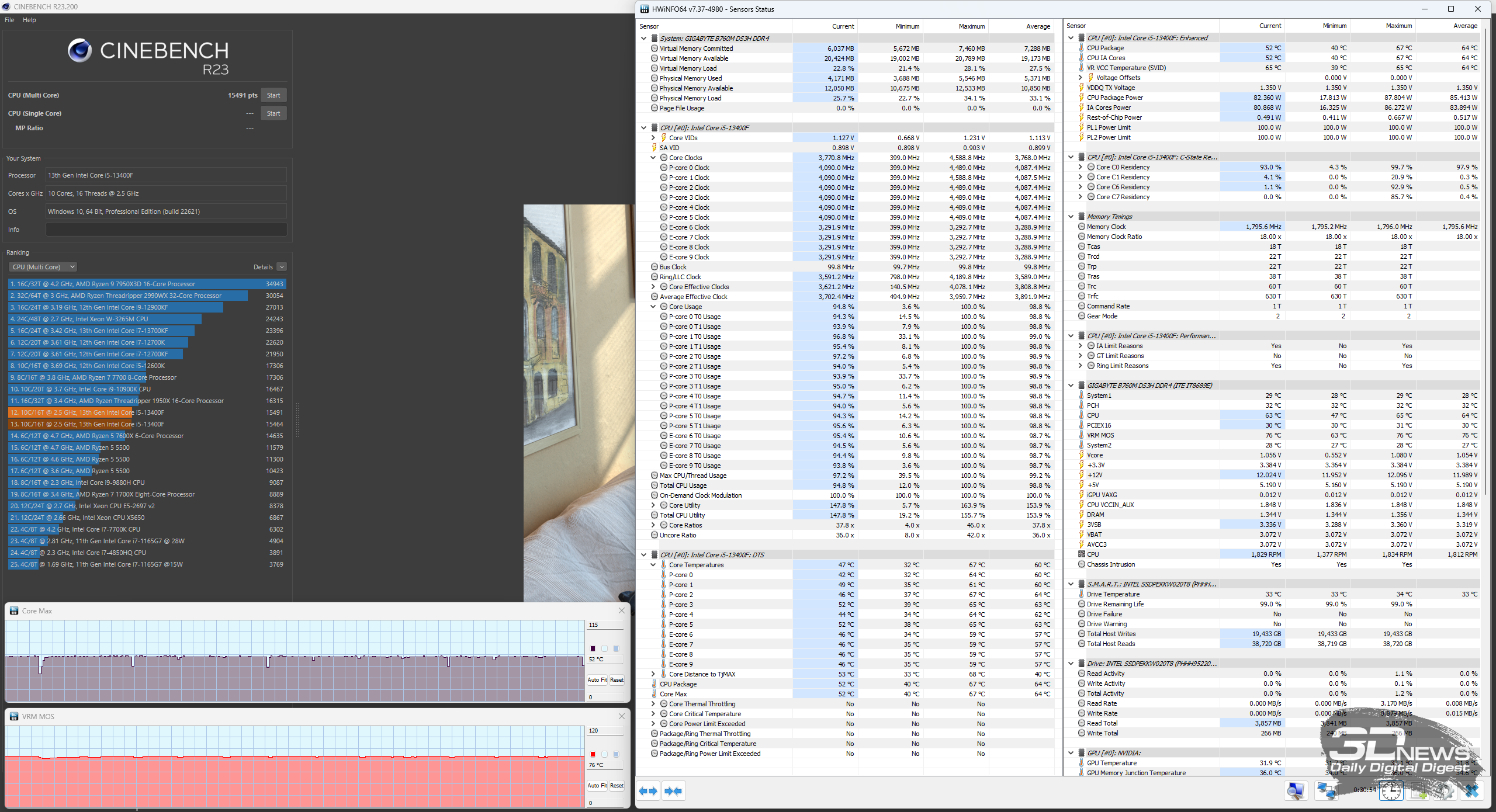
Task: Open the Details dropdown arrow in Ranking
Action: [282, 267]
